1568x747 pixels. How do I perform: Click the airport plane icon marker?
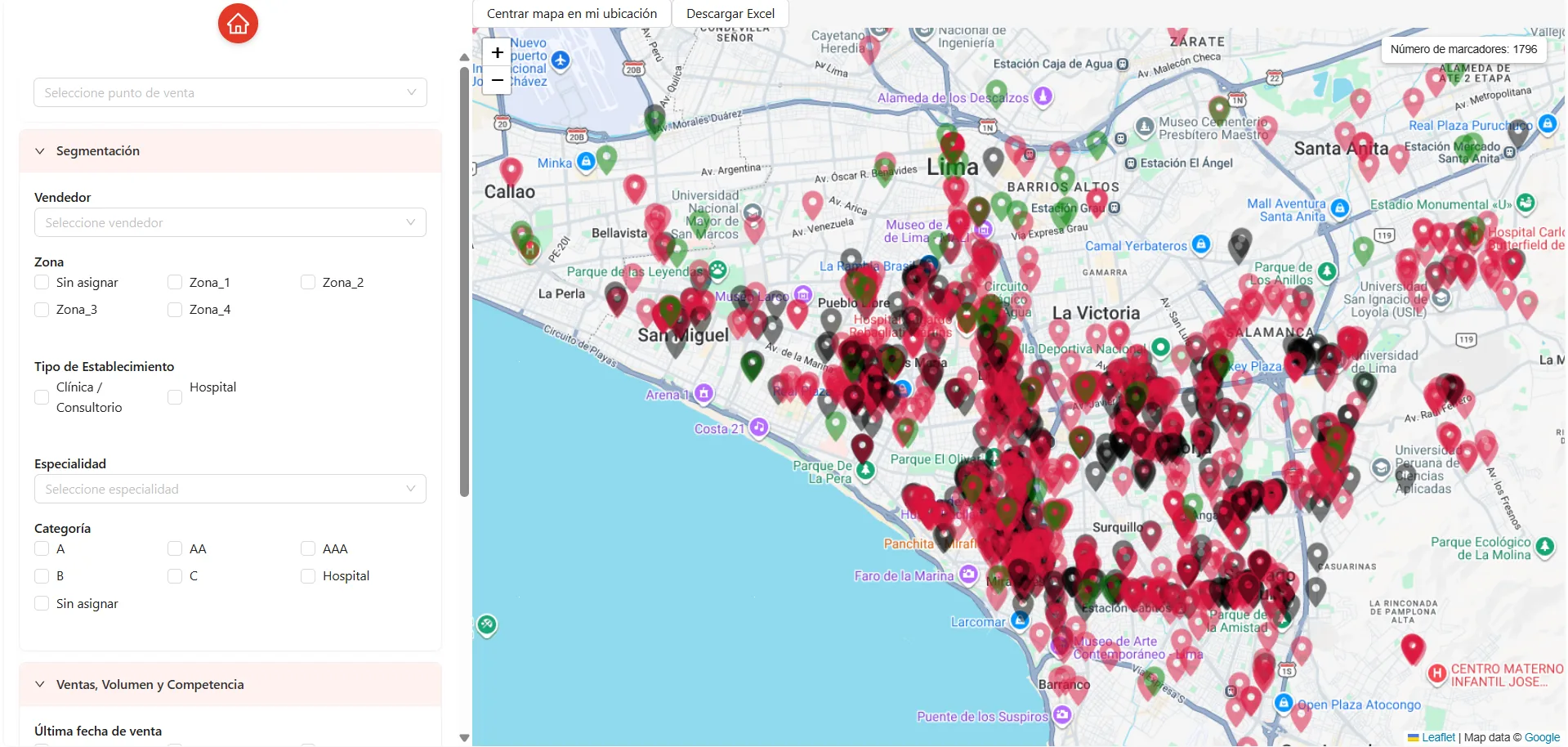(560, 60)
